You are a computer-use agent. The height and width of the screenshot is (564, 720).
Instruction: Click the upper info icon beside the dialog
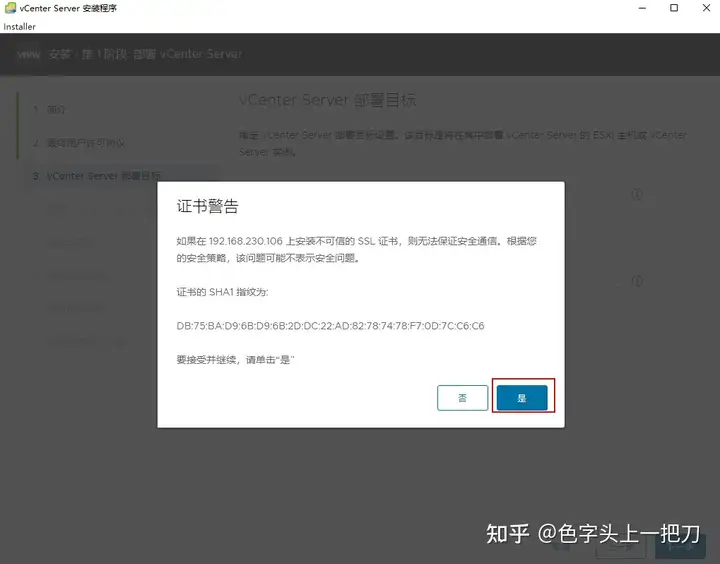637,194
